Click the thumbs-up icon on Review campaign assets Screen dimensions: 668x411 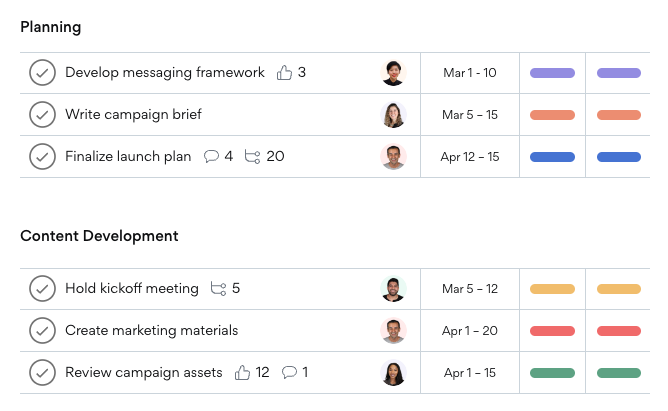pos(242,373)
